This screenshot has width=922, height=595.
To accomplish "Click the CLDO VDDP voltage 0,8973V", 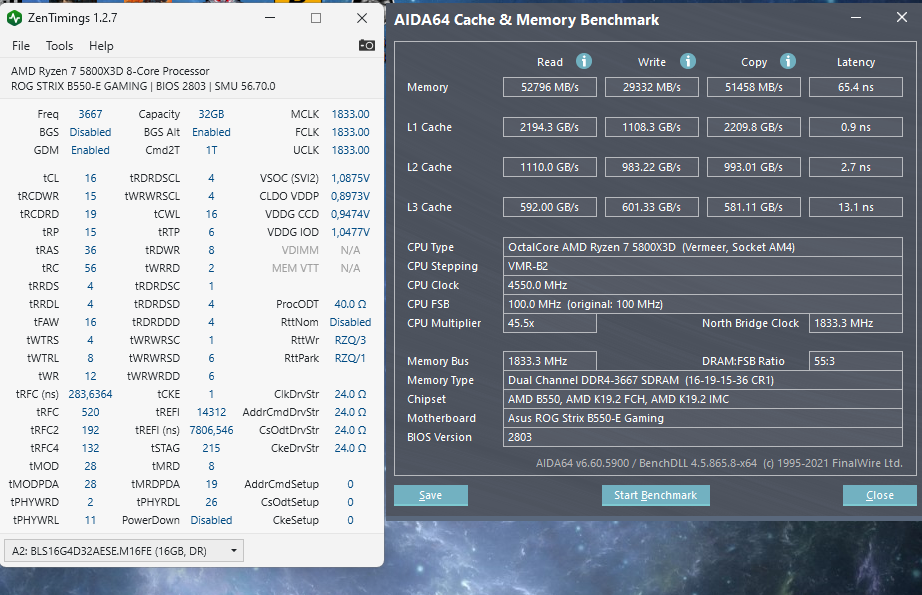I will [x=350, y=196].
